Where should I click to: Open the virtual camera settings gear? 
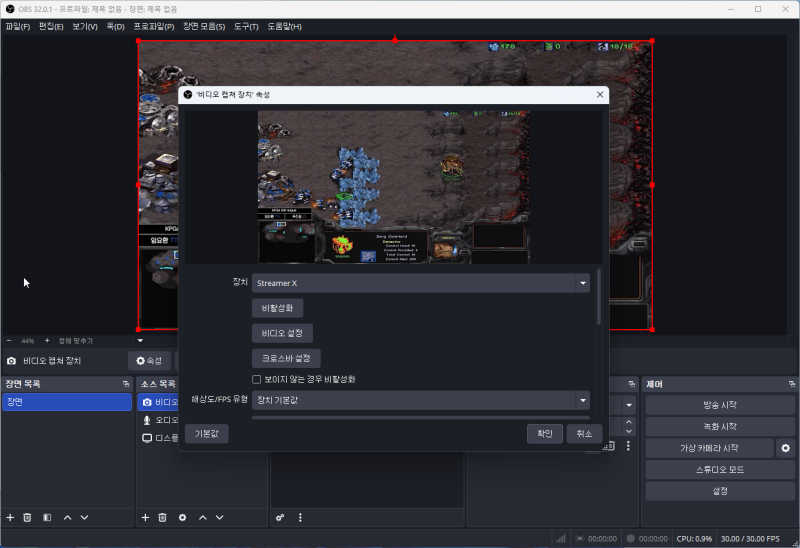tap(786, 448)
